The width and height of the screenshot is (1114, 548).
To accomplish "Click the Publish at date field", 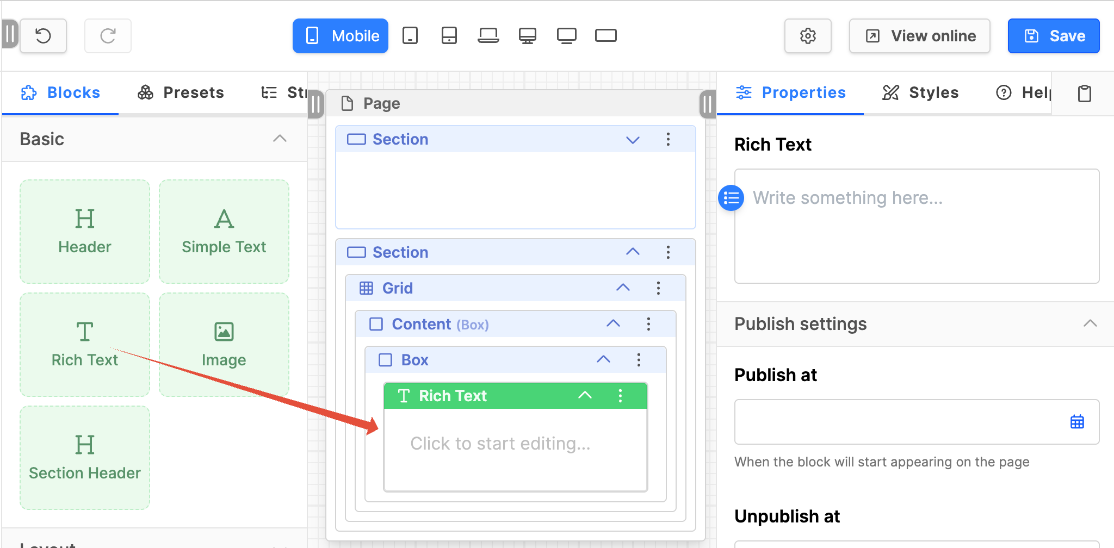I will point(916,422).
